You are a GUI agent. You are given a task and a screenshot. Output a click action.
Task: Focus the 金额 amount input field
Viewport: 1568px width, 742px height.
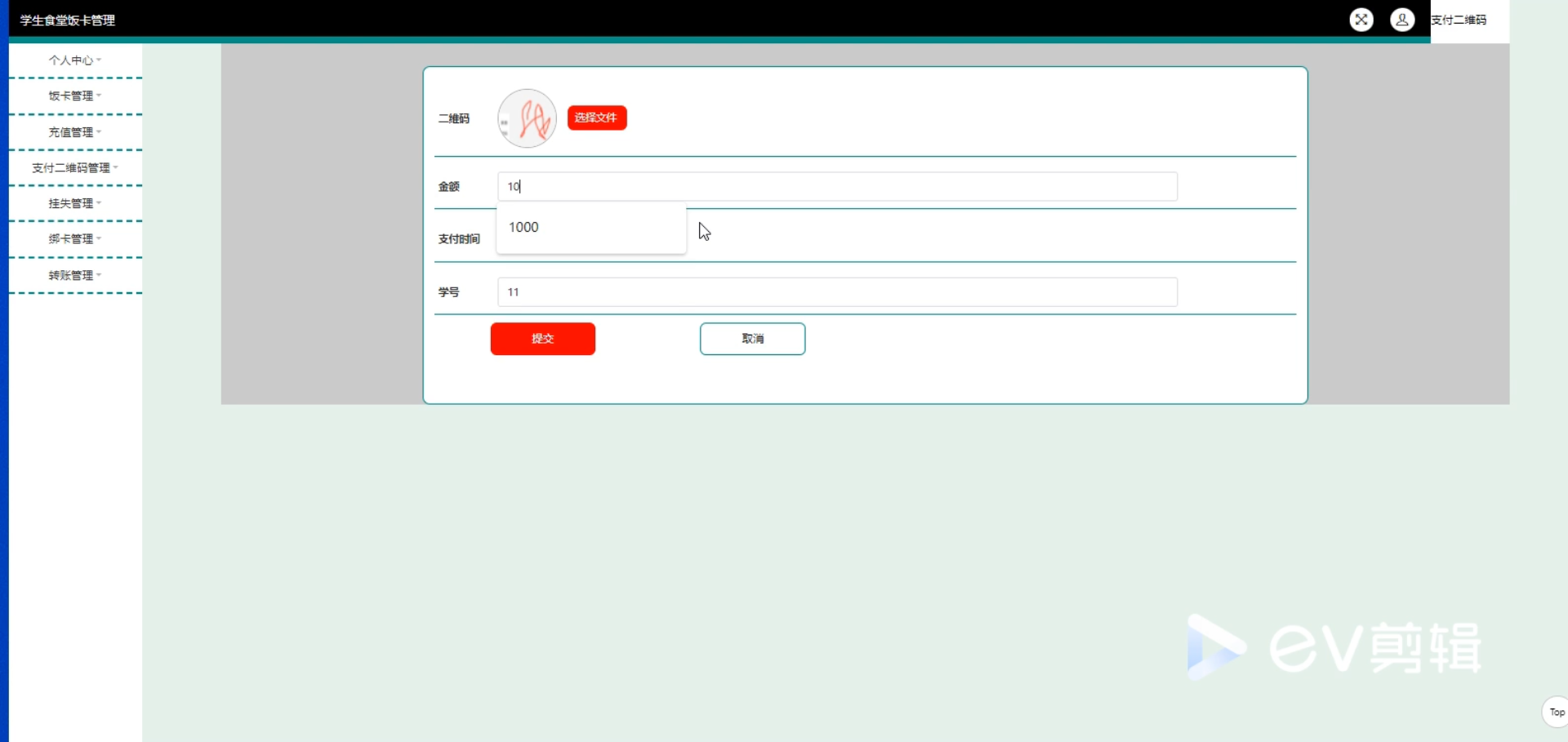pos(837,186)
